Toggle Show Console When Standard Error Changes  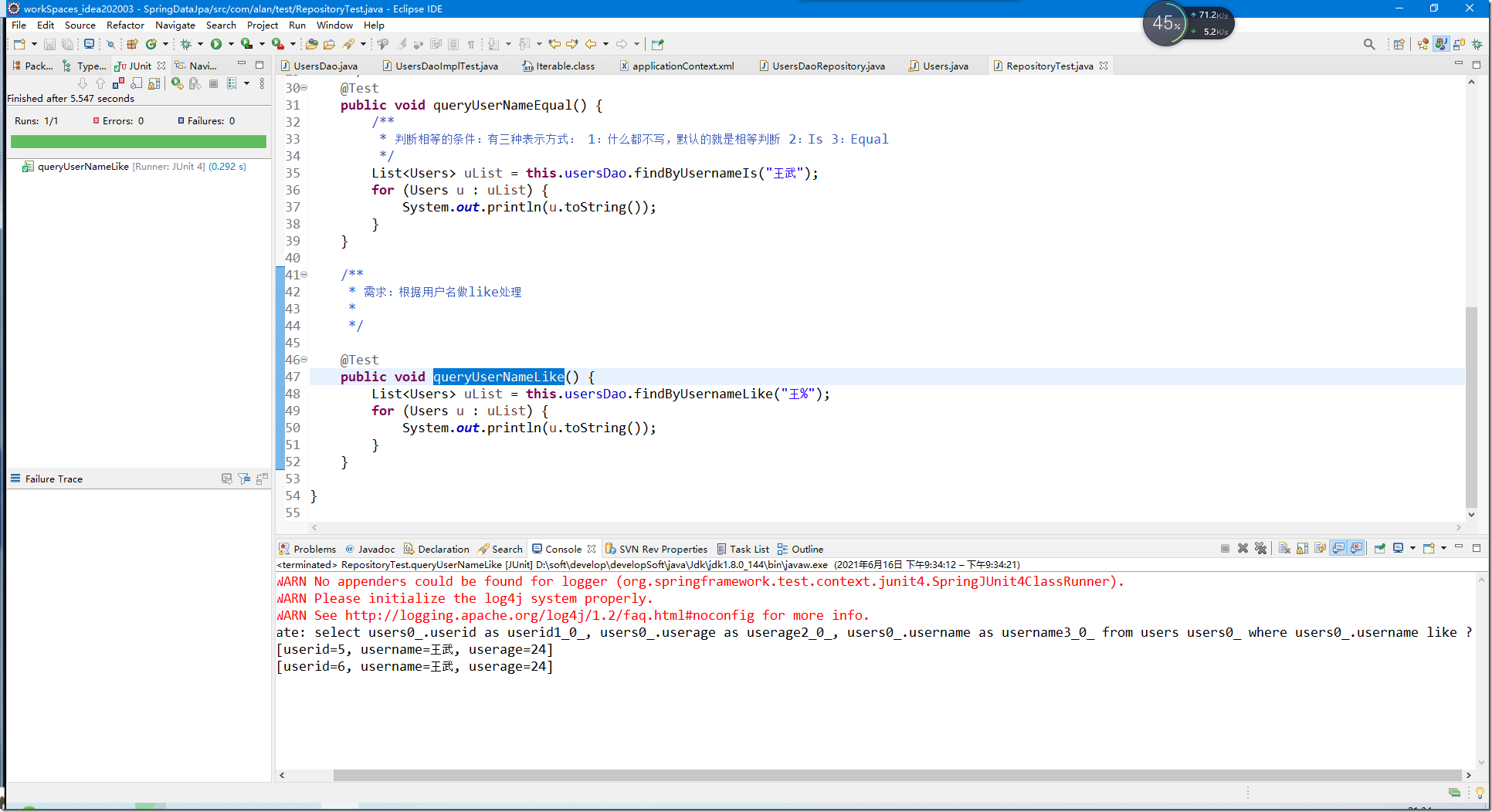1356,548
